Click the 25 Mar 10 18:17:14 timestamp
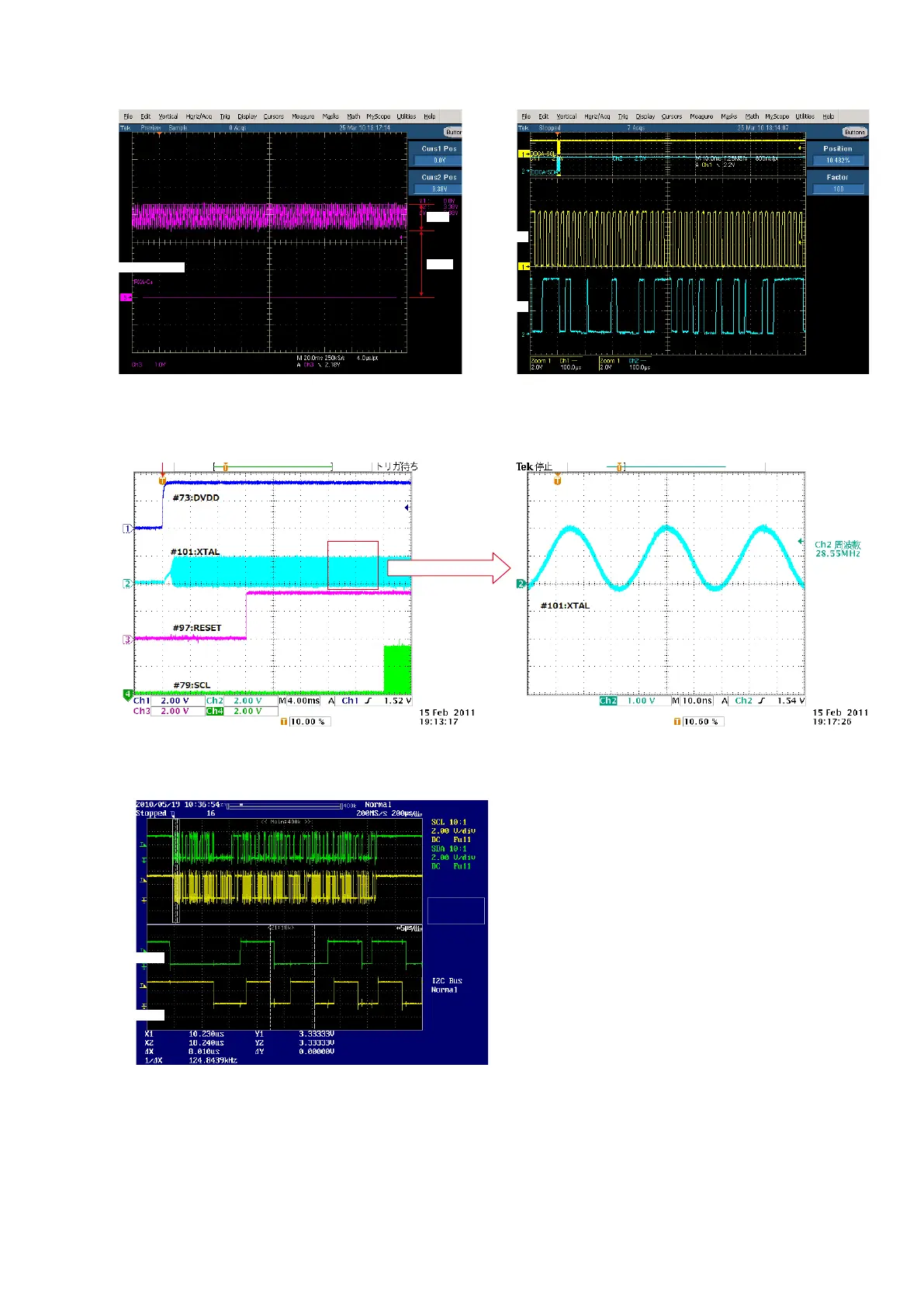The width and height of the screenshot is (924, 1307). 365,128
